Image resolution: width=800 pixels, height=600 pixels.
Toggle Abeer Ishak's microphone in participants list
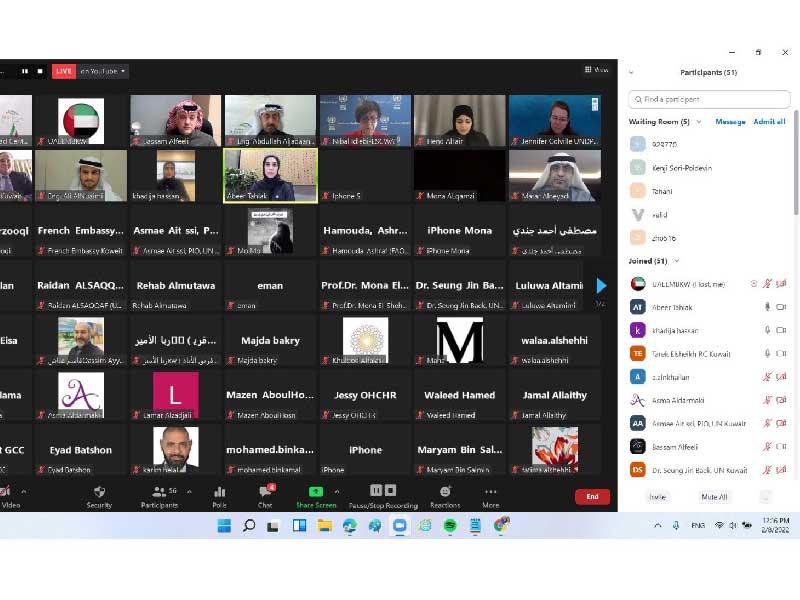(x=767, y=307)
